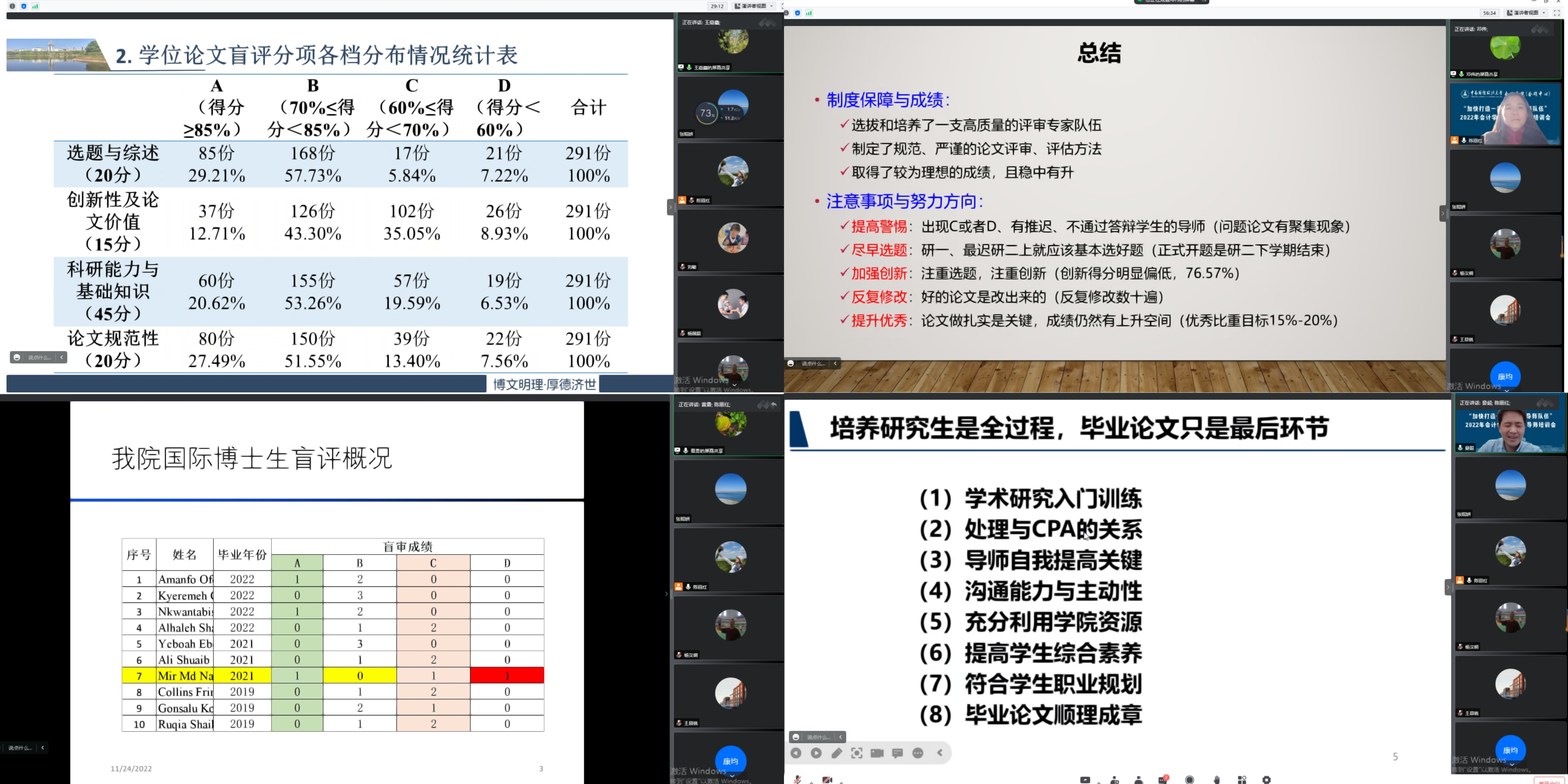This screenshot has height=784, width=1568.
Task: Click the 康均 participant avatar in bottom-right panel
Action: pyautogui.click(x=1510, y=750)
